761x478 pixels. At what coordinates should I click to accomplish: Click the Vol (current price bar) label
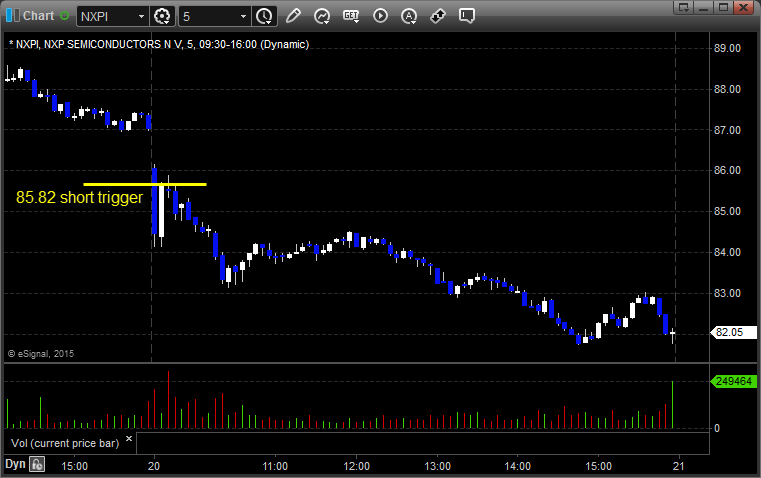[x=65, y=443]
